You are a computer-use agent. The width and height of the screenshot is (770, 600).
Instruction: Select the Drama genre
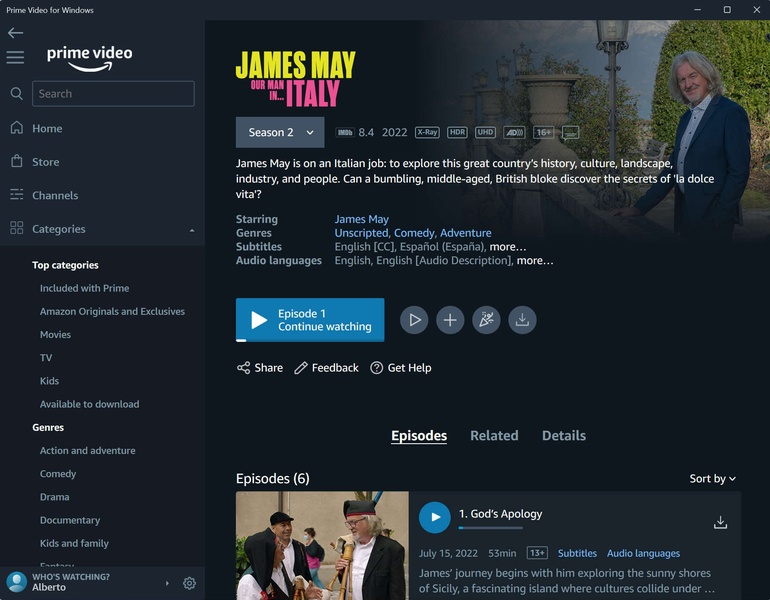[x=55, y=497]
